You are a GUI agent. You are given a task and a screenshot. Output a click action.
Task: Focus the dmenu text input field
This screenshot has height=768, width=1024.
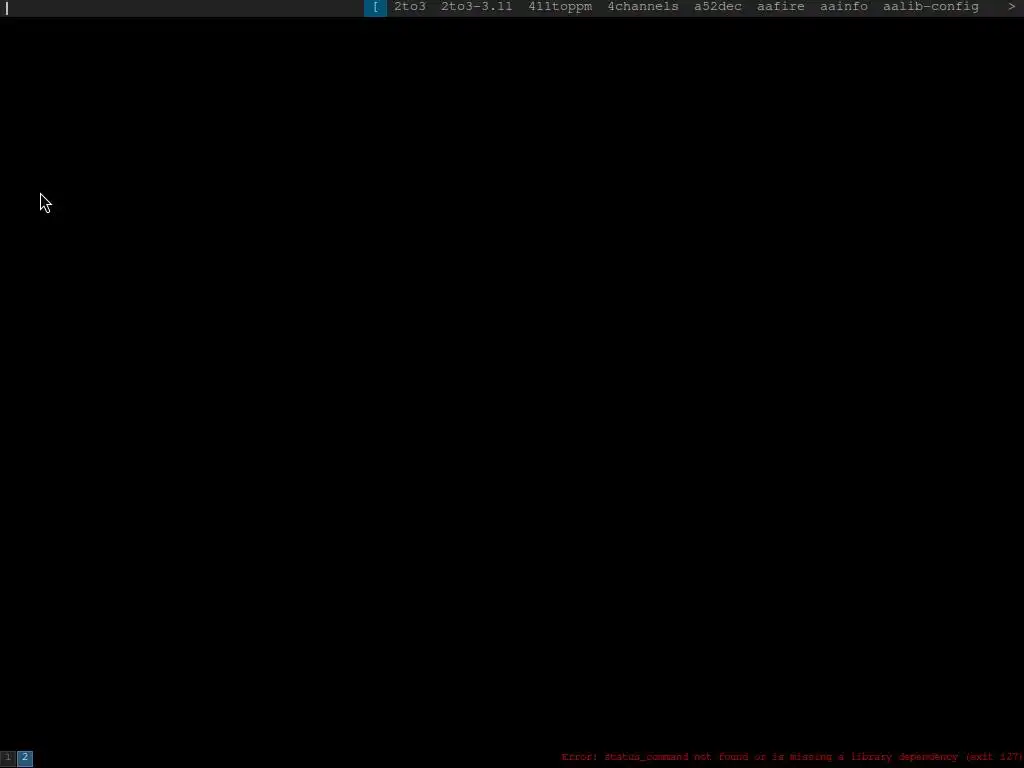point(182,7)
